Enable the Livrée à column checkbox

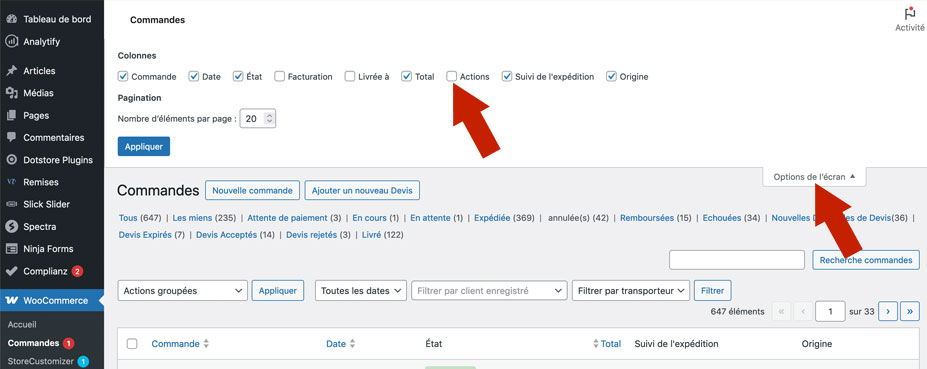point(350,76)
